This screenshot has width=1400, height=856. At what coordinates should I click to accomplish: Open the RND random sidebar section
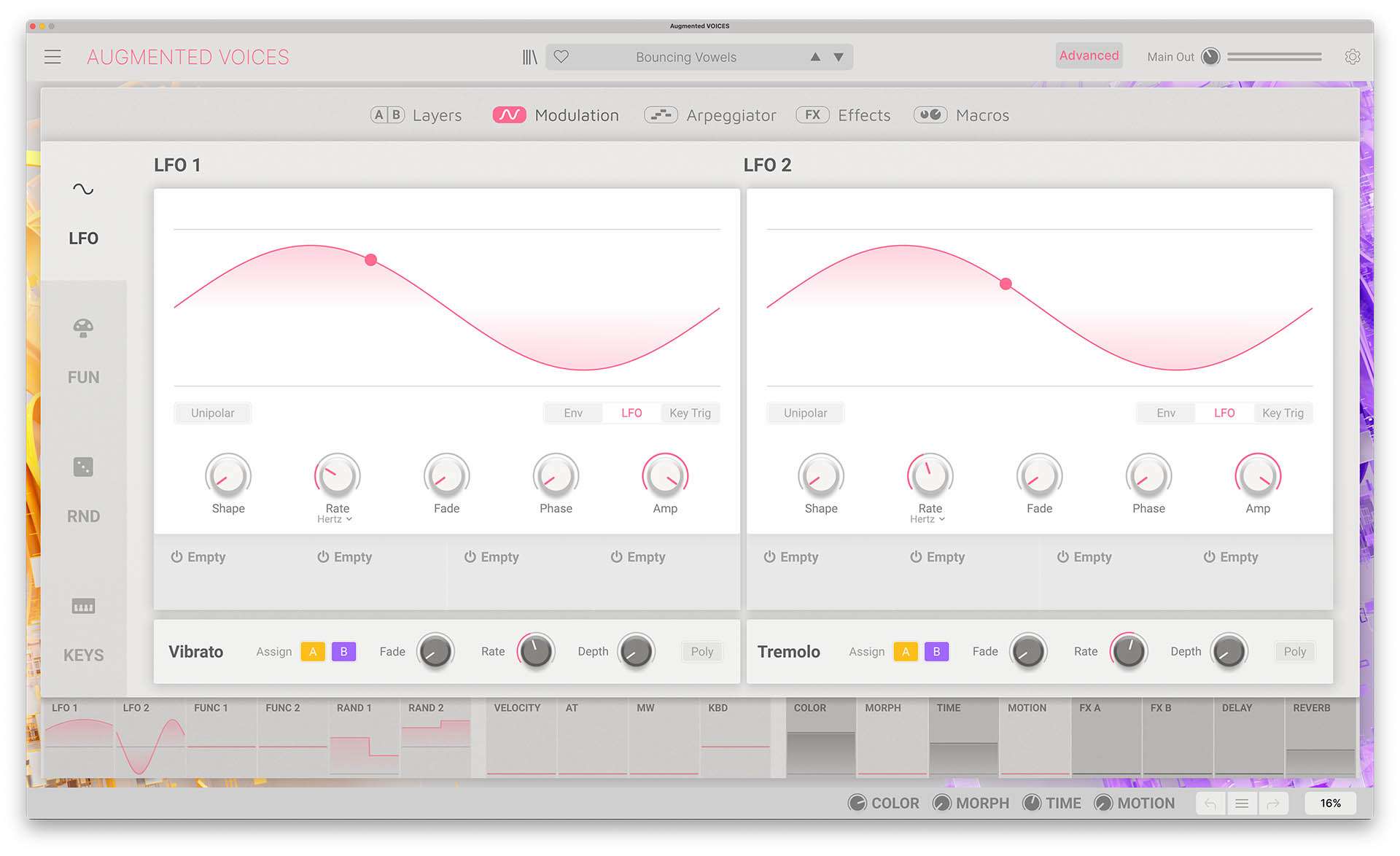pyautogui.click(x=83, y=490)
